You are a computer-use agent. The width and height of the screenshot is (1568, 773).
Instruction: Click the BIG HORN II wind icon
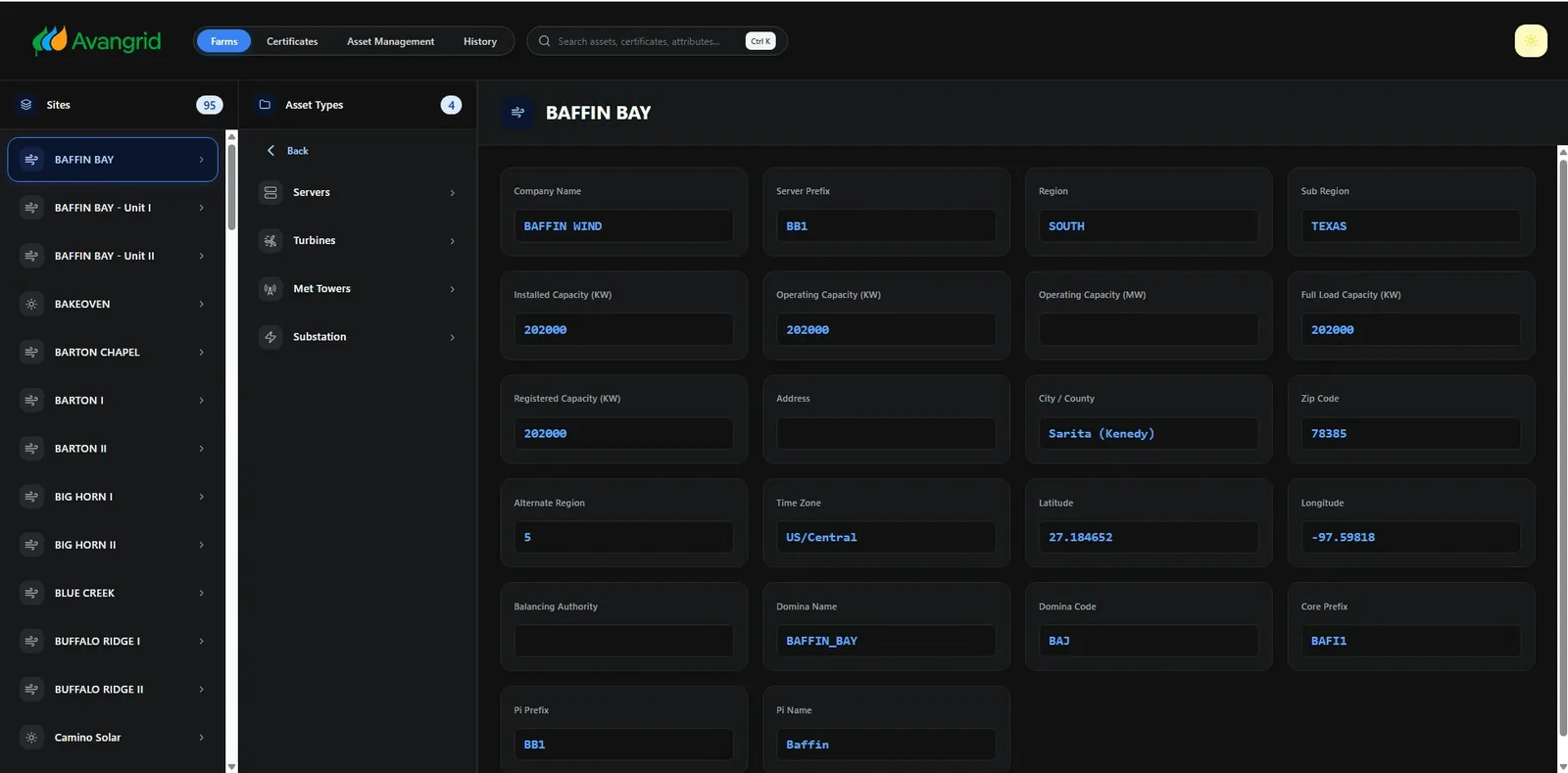pos(31,545)
